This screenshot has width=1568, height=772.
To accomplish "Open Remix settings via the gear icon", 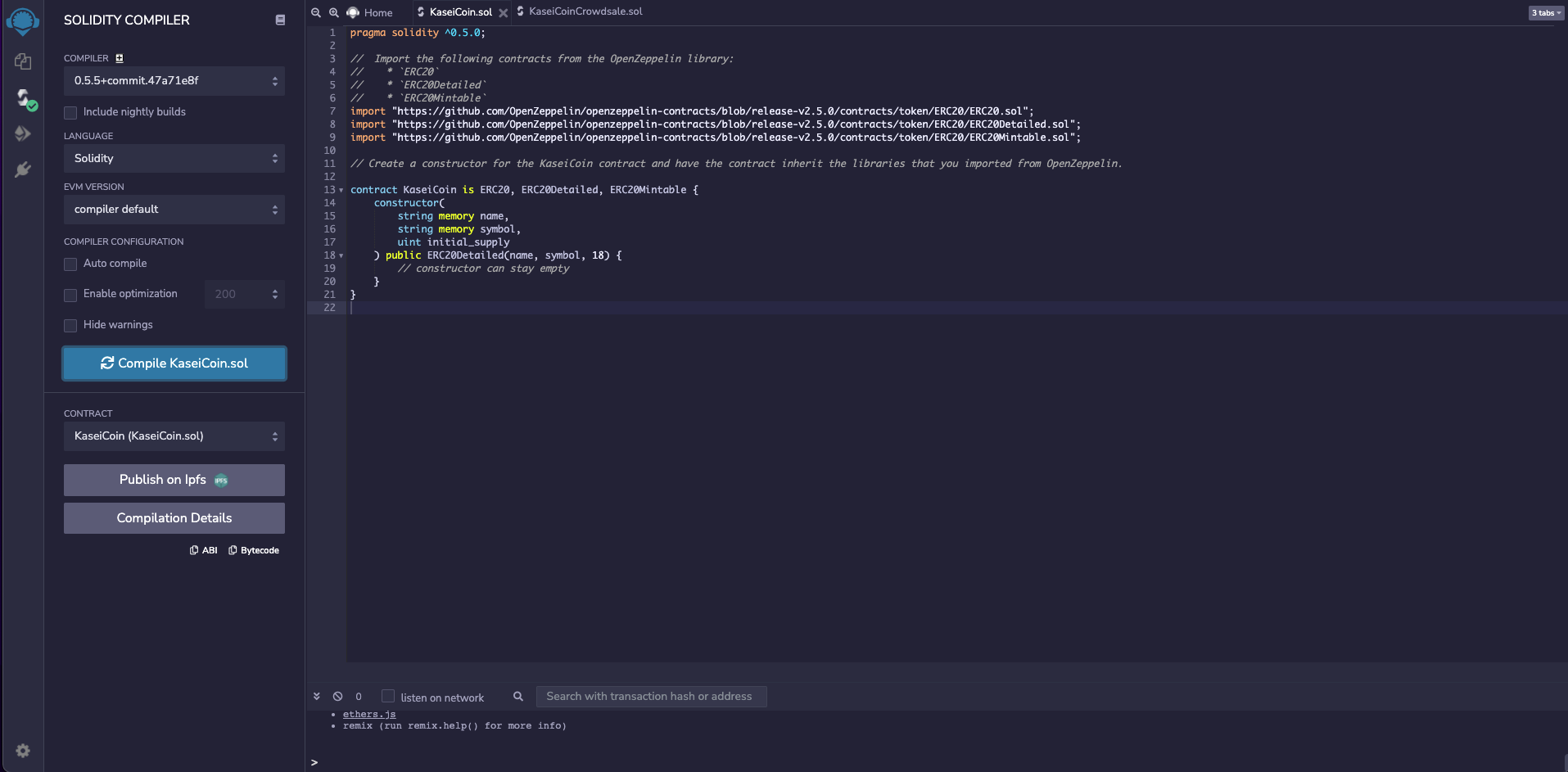I will [x=22, y=751].
